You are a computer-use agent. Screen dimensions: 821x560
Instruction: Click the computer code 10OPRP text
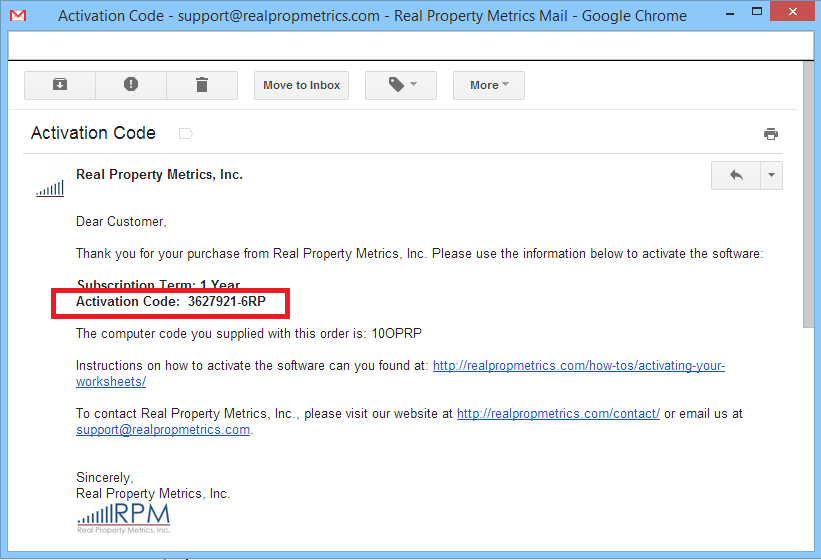396,333
